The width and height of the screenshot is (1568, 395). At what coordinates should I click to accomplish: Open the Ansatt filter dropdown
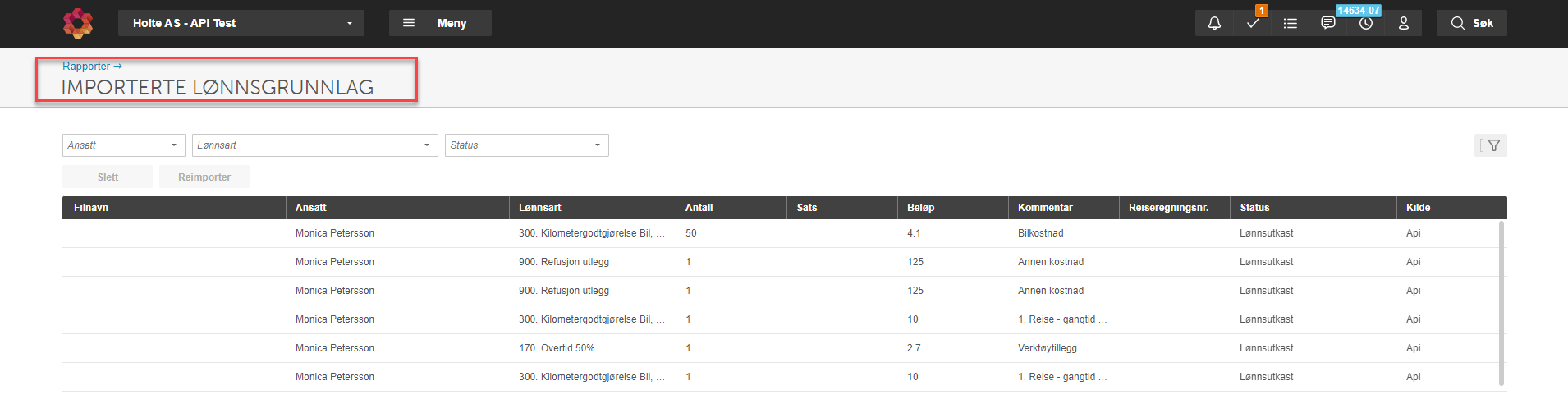[x=123, y=145]
